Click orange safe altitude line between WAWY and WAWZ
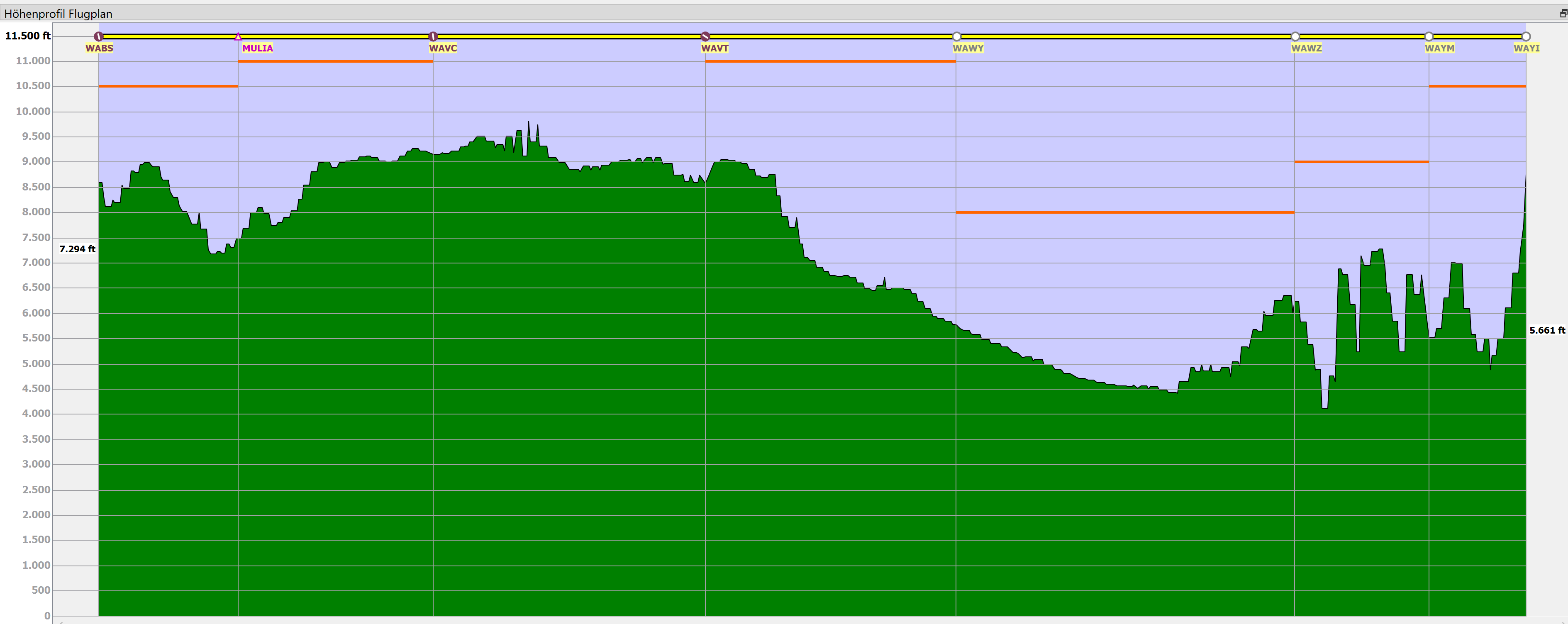Image resolution: width=1568 pixels, height=624 pixels. coord(1125,212)
